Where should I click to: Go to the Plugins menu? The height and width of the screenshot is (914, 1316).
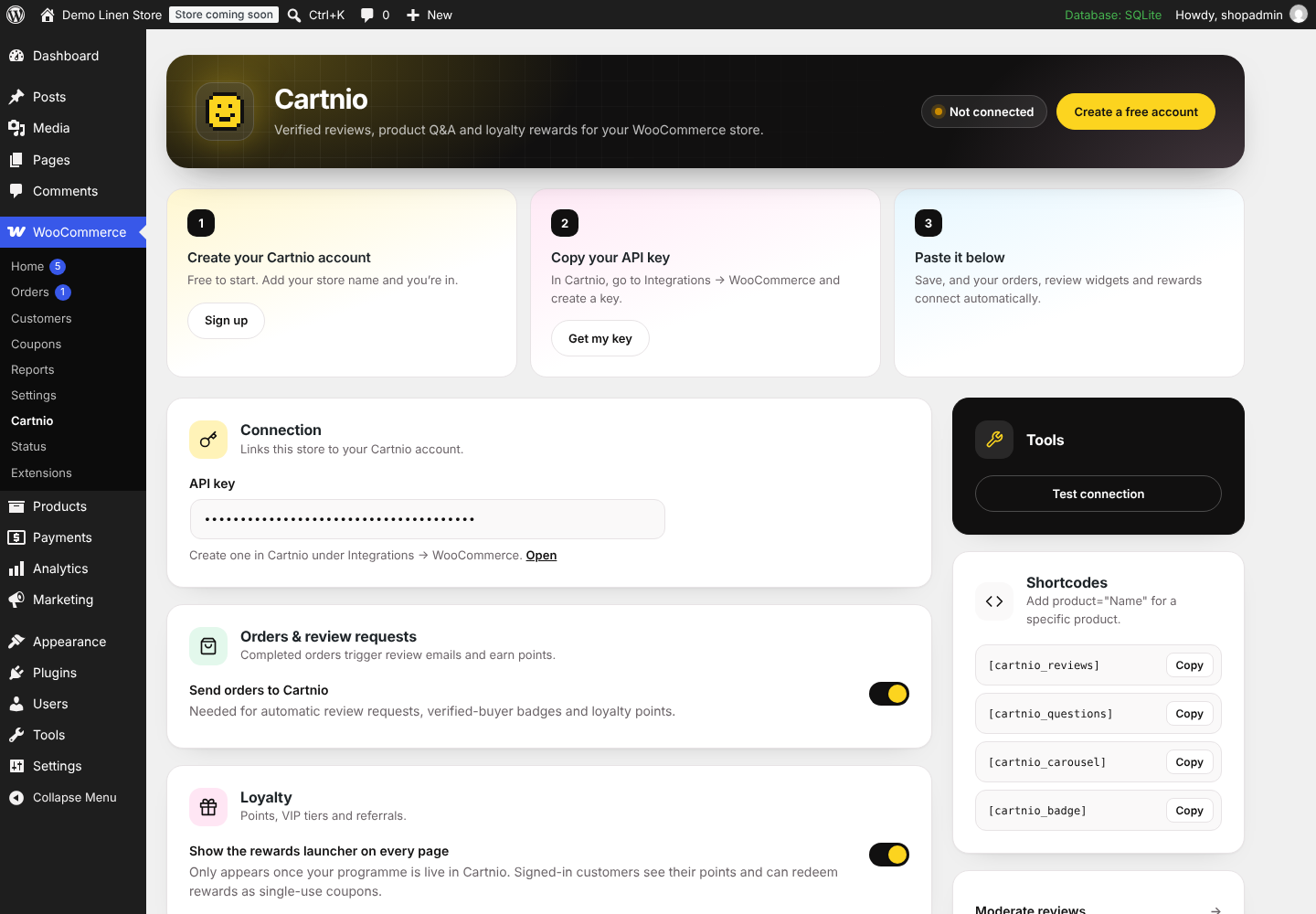[x=73, y=673]
